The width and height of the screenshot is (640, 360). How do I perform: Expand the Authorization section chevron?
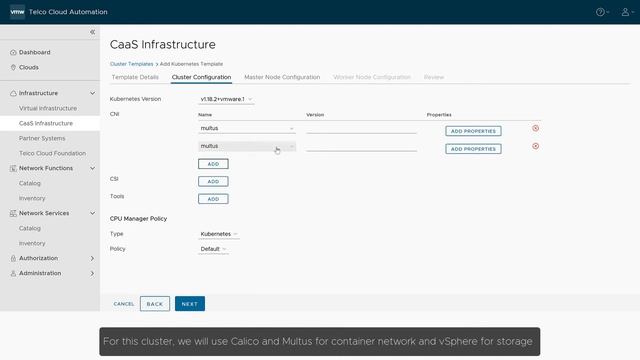point(92,258)
